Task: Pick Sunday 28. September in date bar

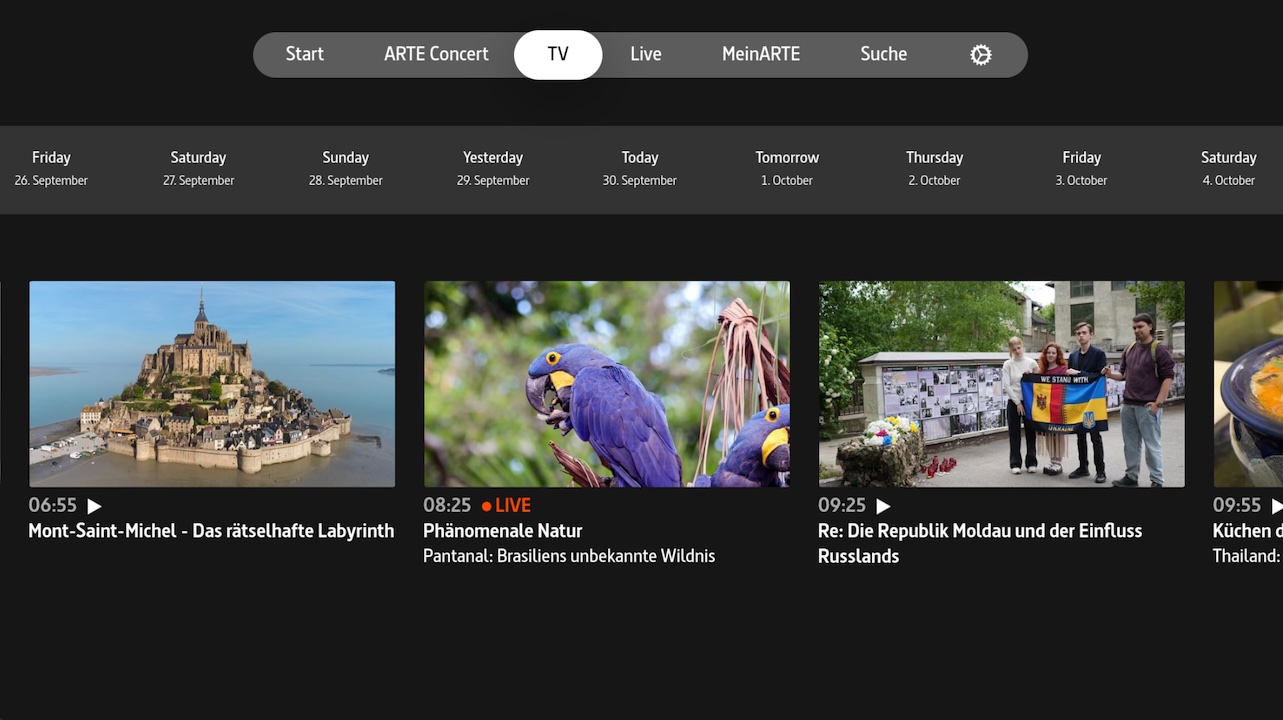Action: 345,168
